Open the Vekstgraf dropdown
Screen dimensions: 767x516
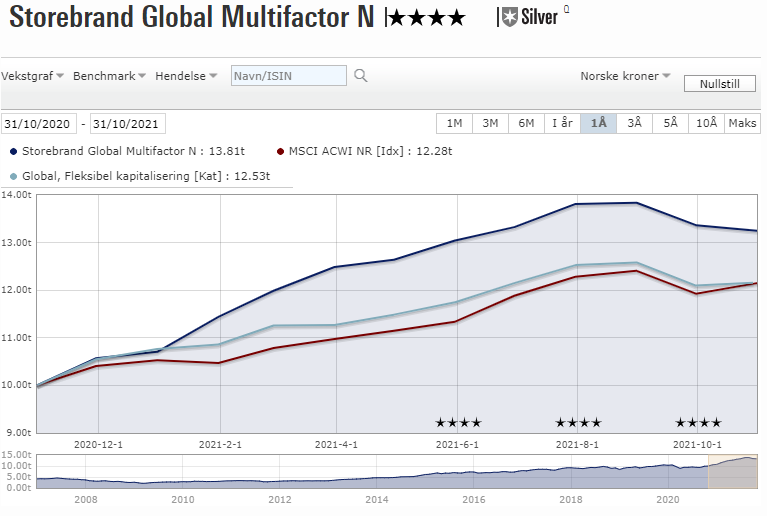[32, 76]
